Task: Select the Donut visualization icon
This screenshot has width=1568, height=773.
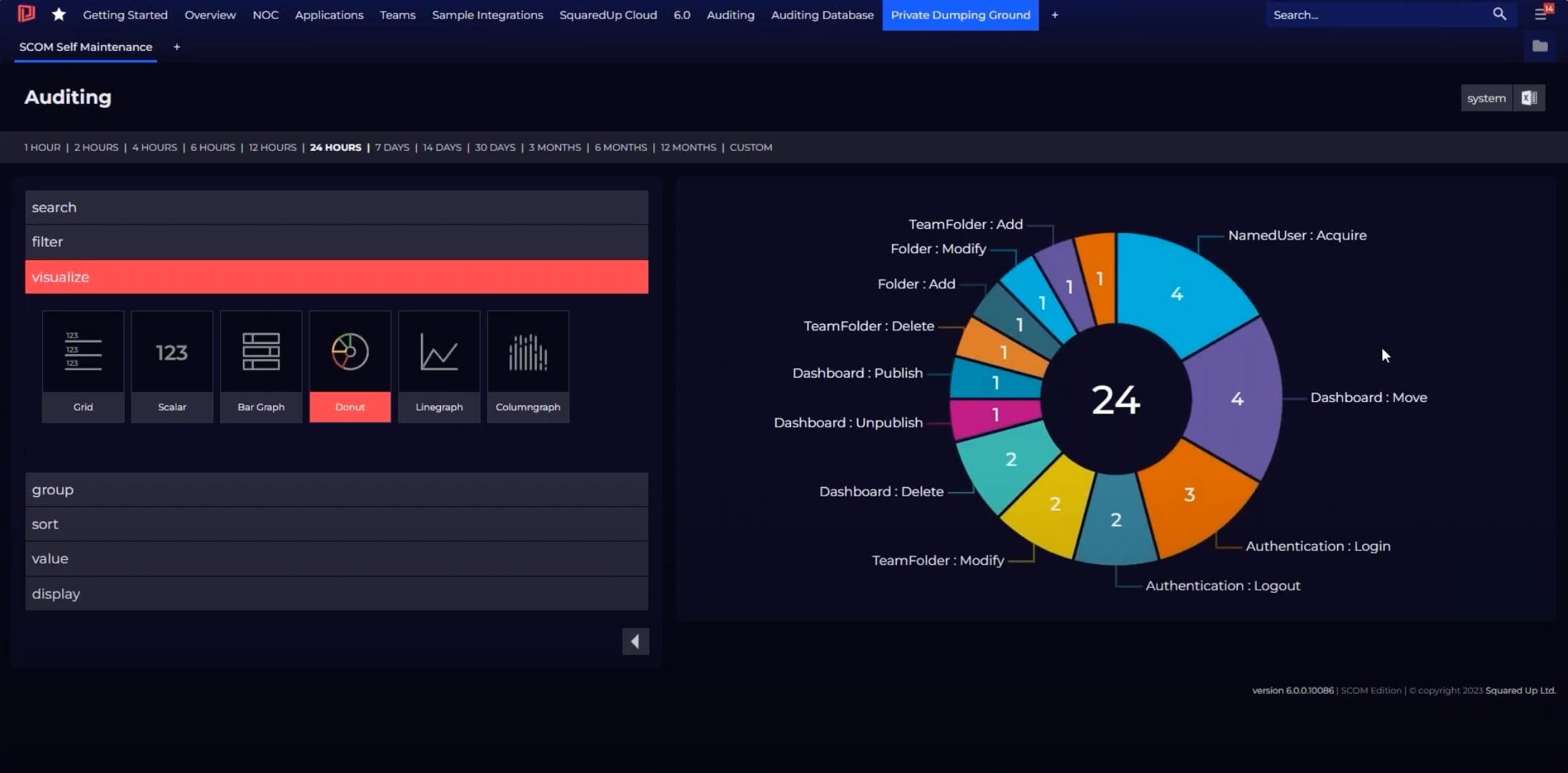Action: (x=349, y=365)
